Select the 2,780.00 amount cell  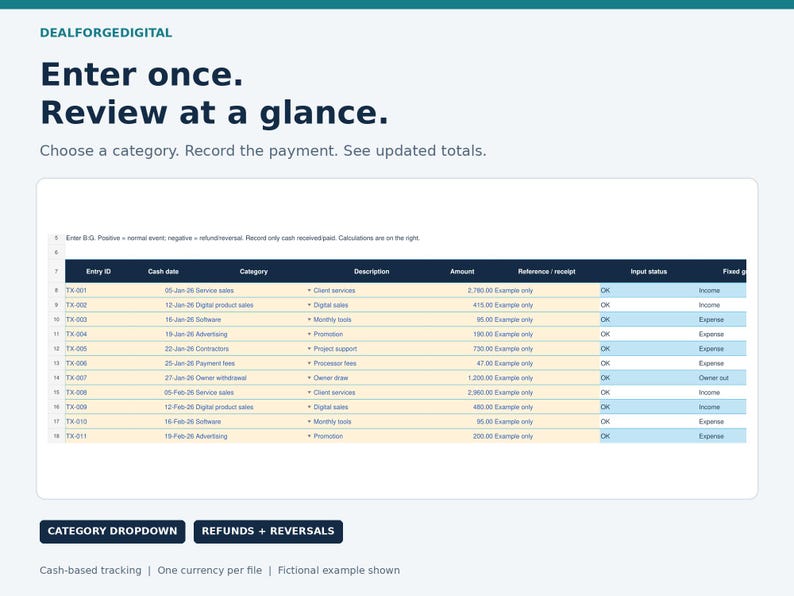click(x=480, y=291)
